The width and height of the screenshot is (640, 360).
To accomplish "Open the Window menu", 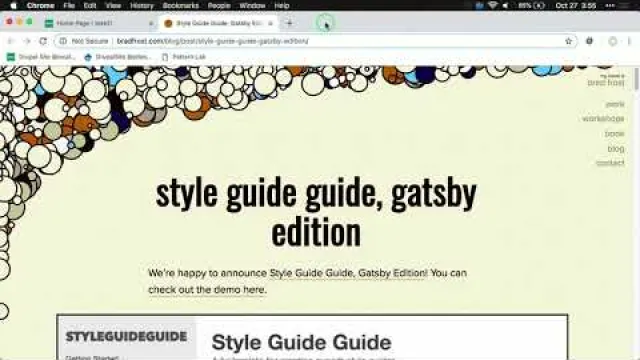I will click(x=252, y=6).
